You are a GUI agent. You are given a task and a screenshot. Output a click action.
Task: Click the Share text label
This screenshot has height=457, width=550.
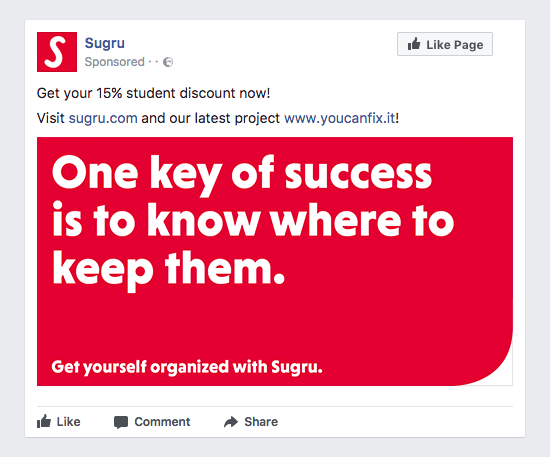(261, 422)
